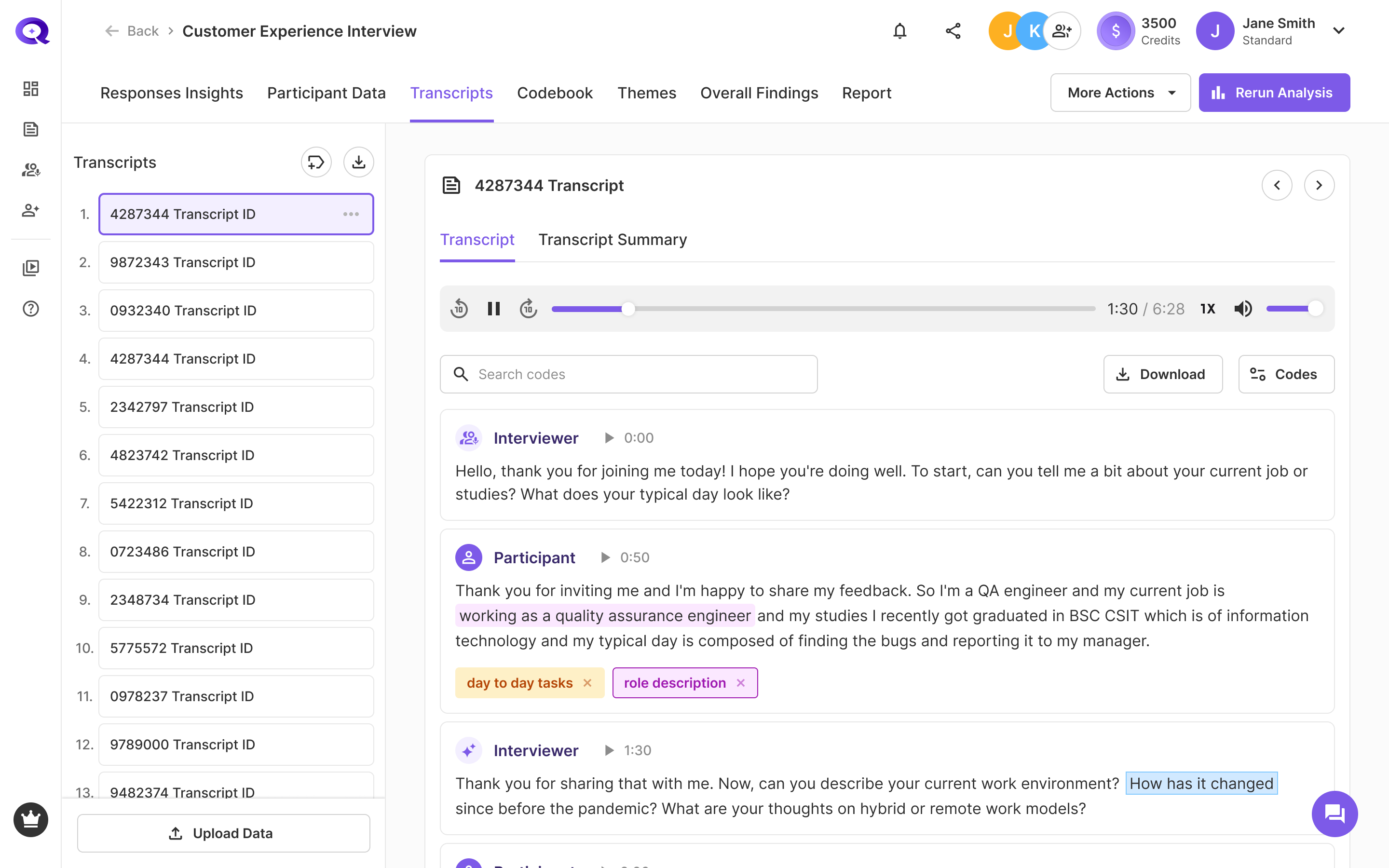
Task: Rewind audio 10 seconds
Action: pyautogui.click(x=459, y=309)
